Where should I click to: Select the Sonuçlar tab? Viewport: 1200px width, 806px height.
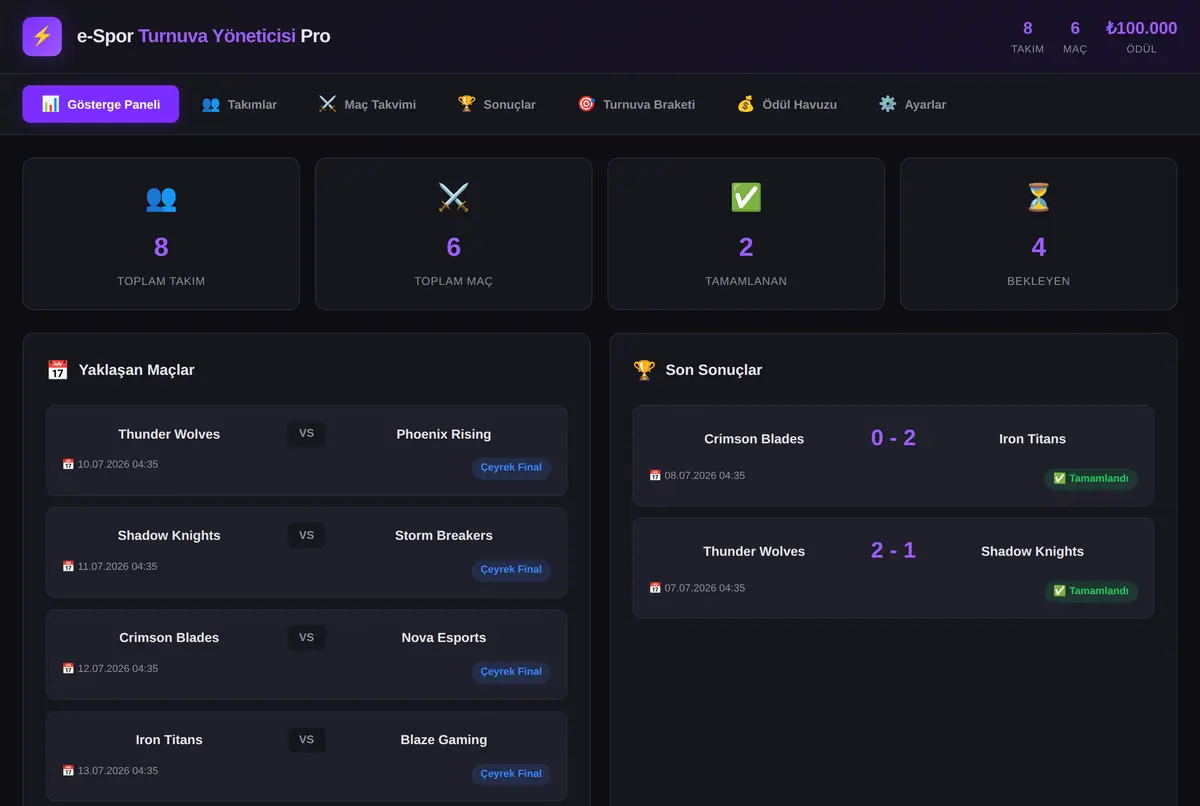pyautogui.click(x=497, y=104)
